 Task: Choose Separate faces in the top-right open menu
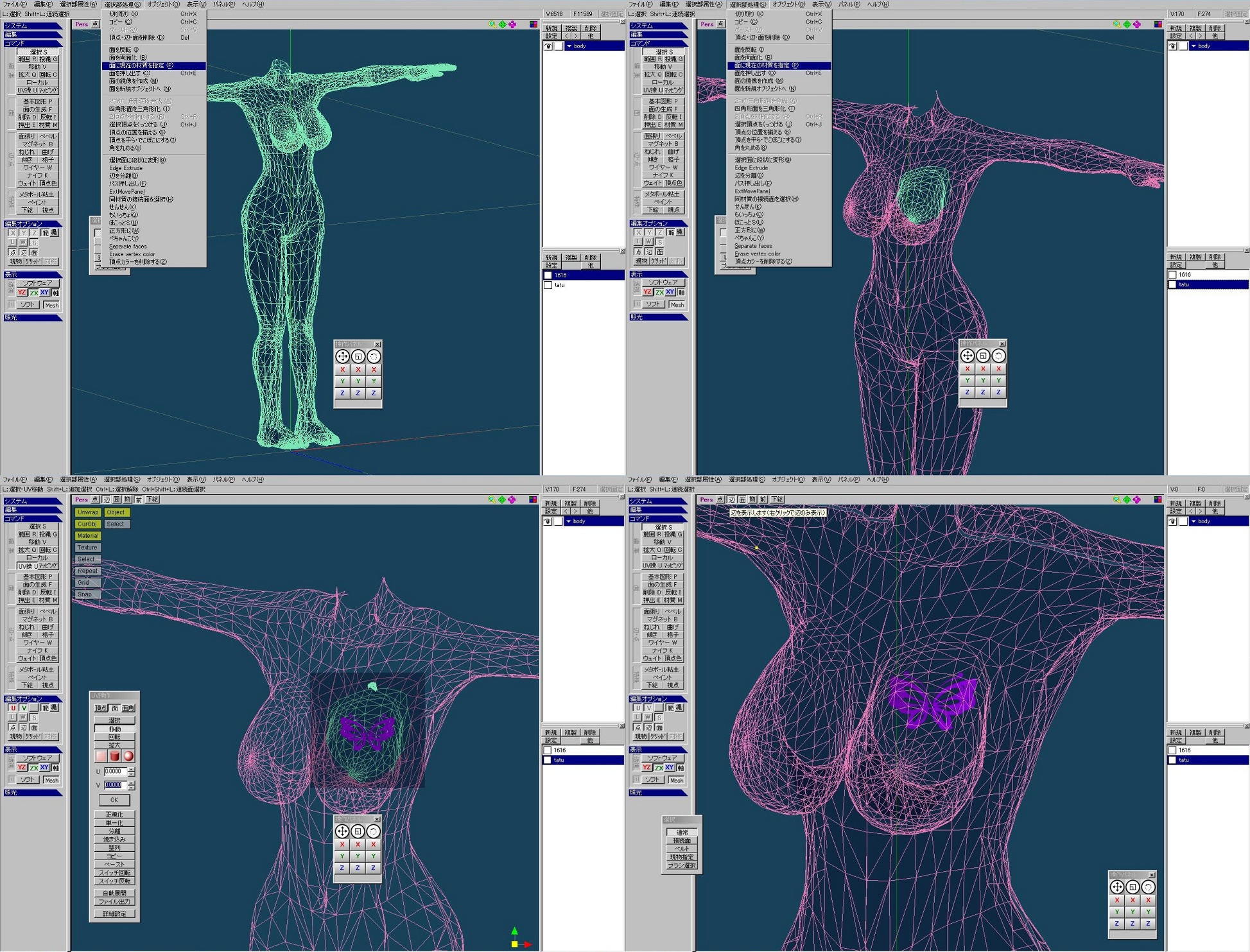(x=753, y=246)
